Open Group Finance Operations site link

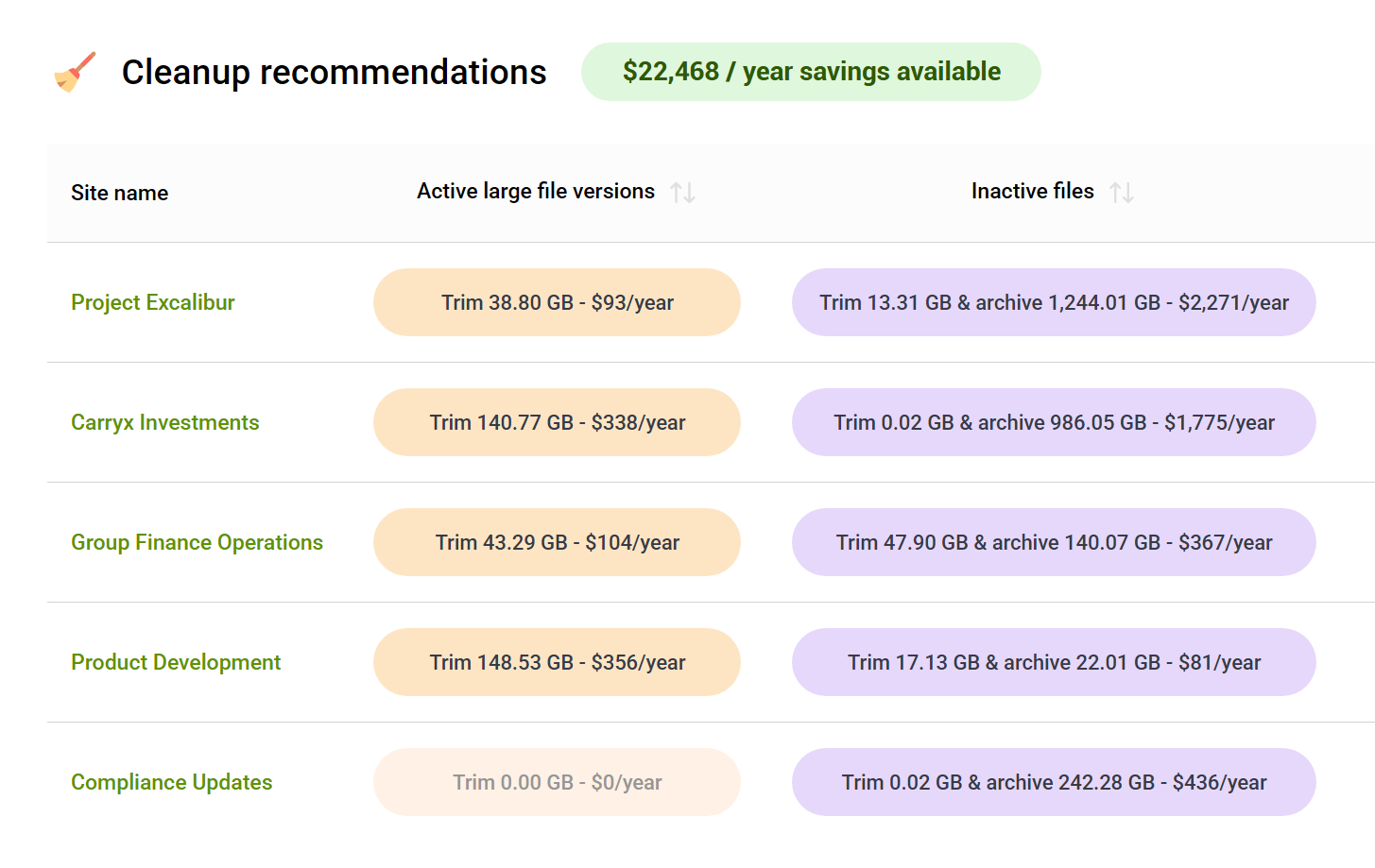pos(198,542)
